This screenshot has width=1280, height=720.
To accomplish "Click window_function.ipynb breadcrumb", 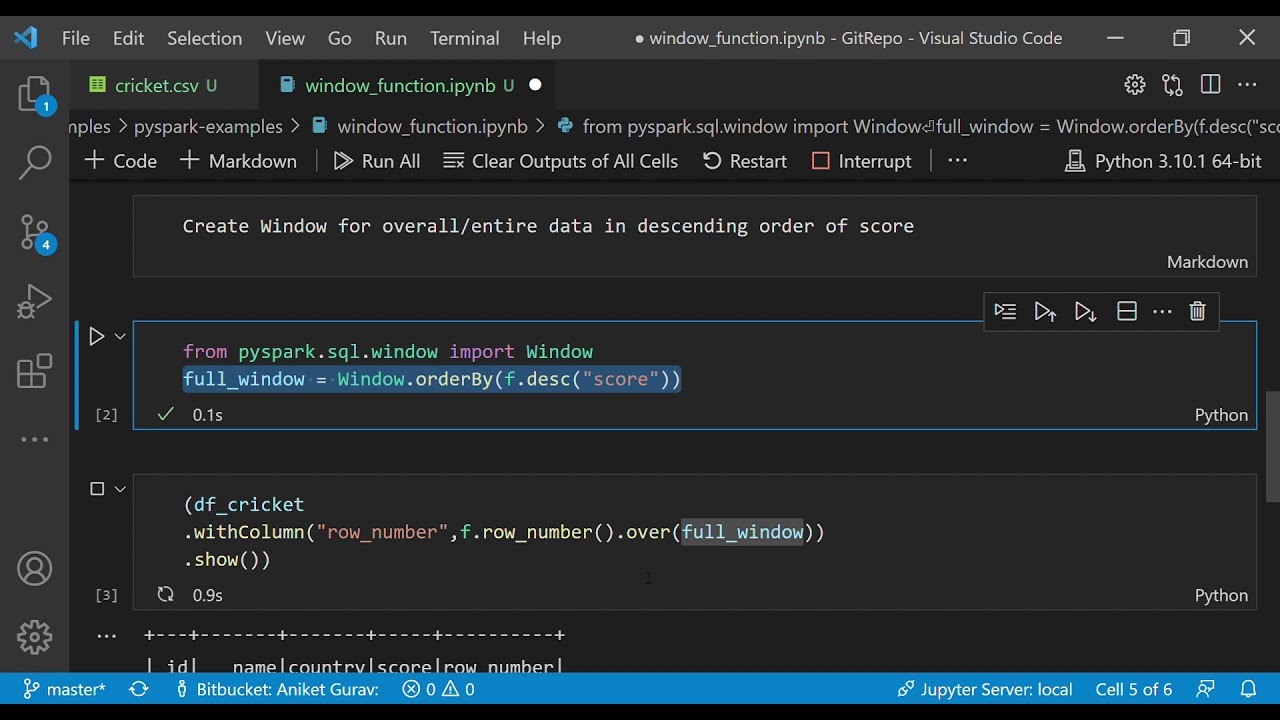I will 420,127.
